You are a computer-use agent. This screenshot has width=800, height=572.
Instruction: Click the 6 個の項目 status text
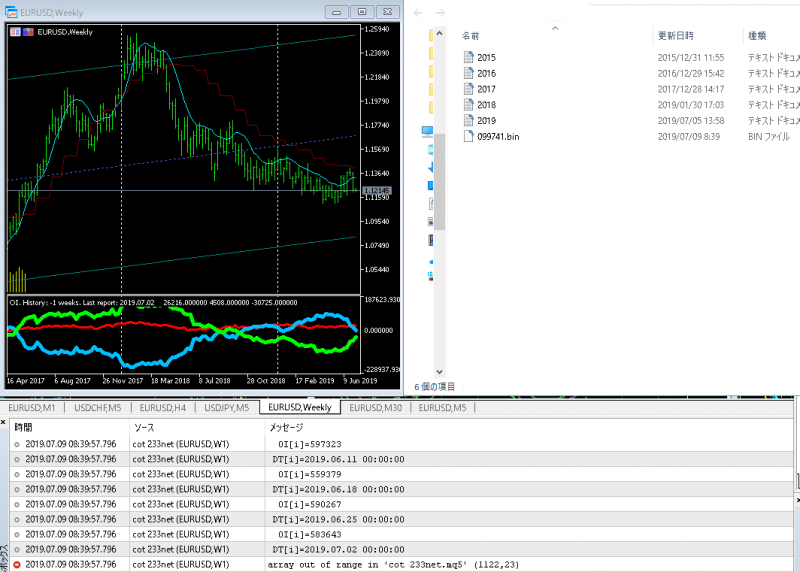click(434, 387)
